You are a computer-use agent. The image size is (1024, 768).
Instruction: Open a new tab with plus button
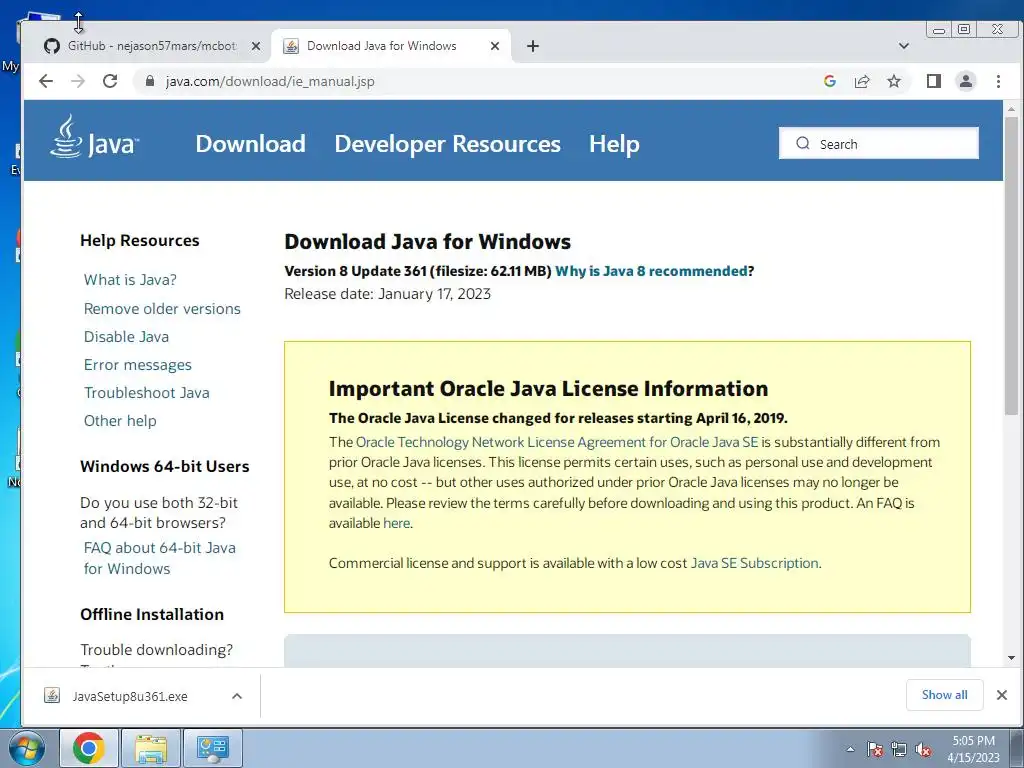coord(533,46)
